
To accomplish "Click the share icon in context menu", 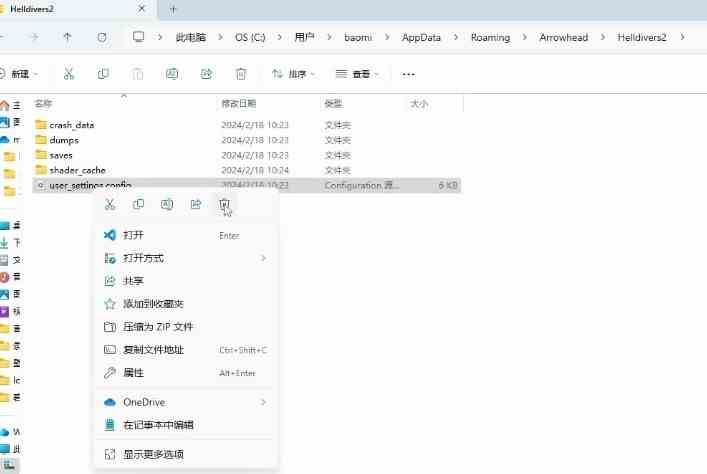I will tap(196, 204).
